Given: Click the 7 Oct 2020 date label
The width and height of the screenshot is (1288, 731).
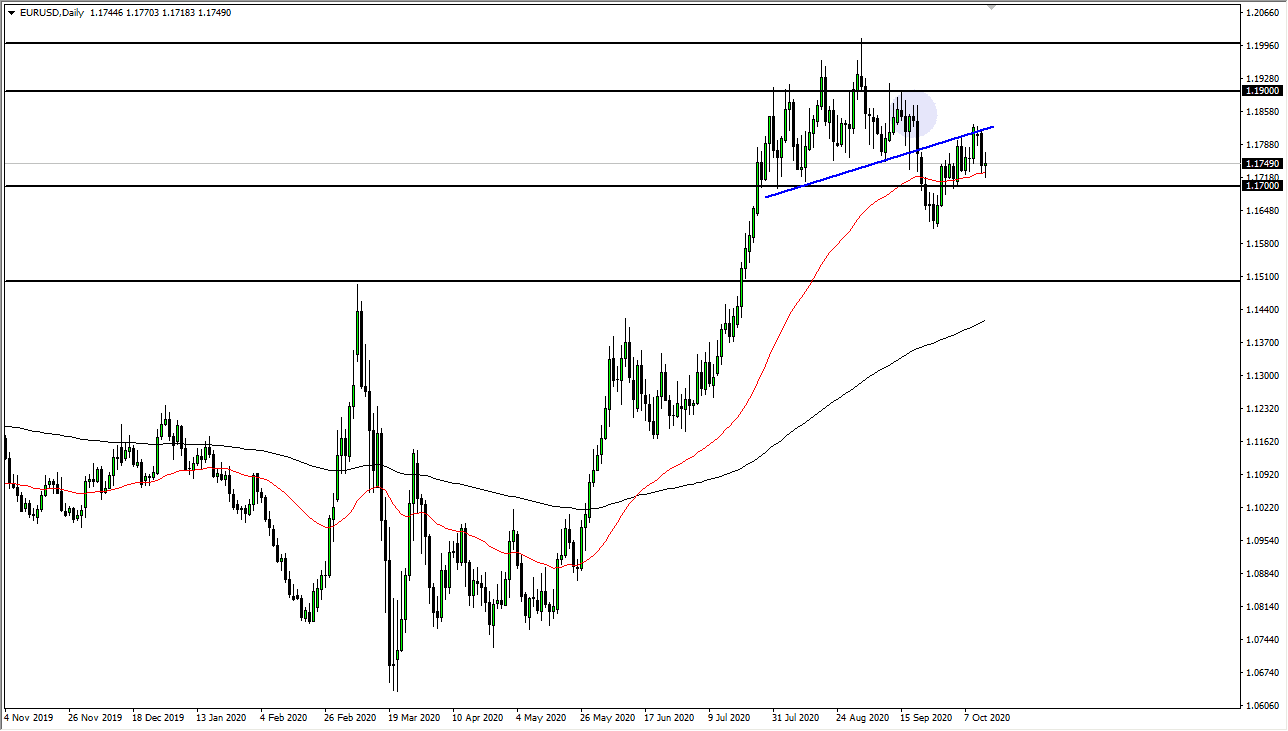Looking at the screenshot, I should (x=985, y=718).
